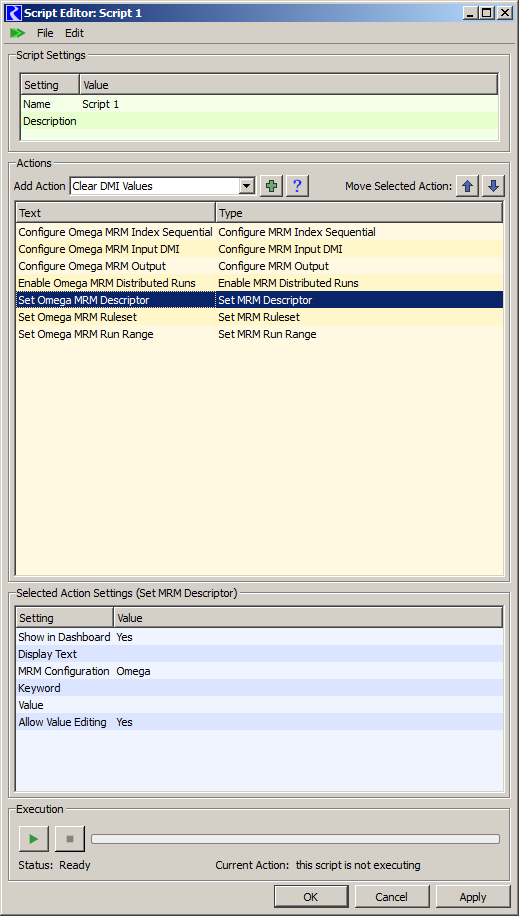
Task: Click the green plus add action icon
Action: [271, 186]
